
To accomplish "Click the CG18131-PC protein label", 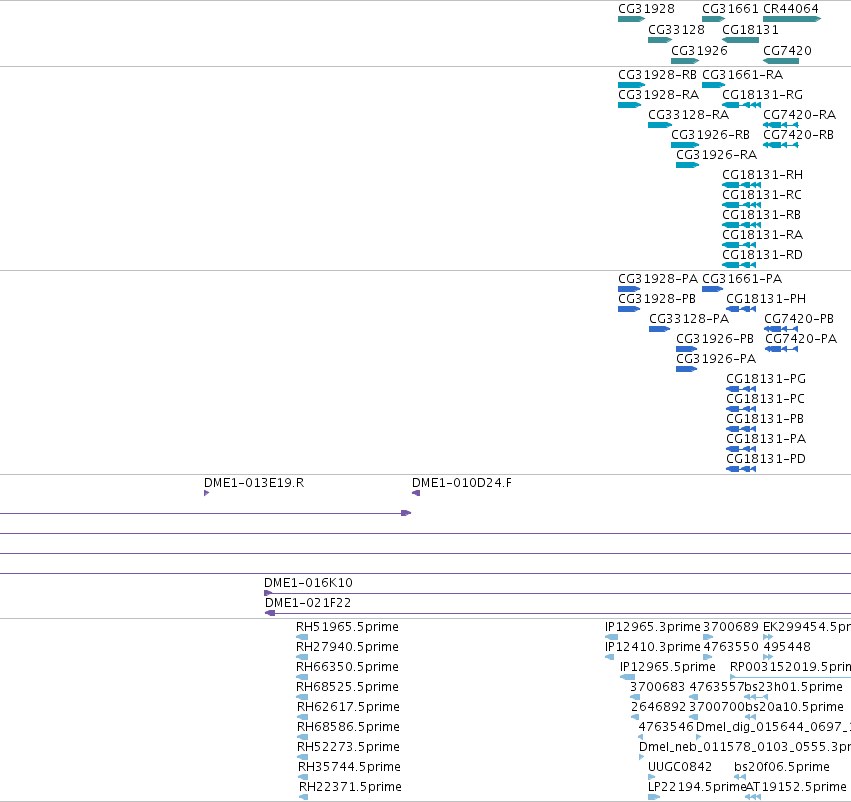I will coord(765,399).
